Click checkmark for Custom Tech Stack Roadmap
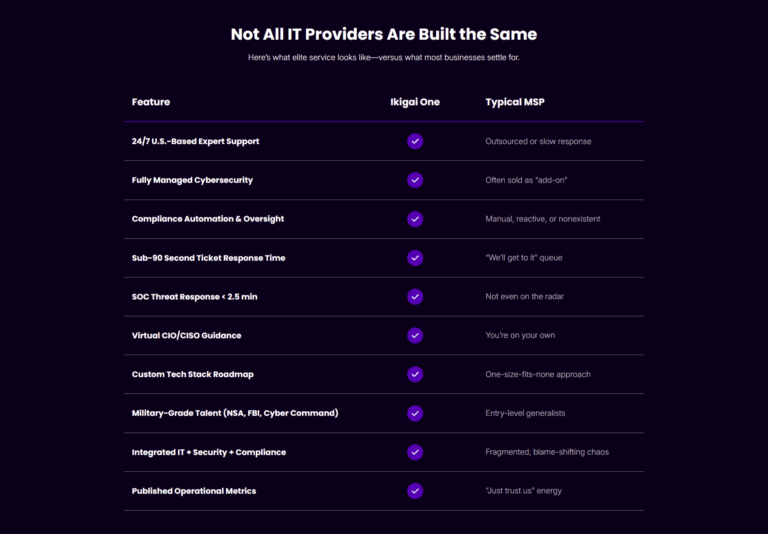The image size is (768, 534). (415, 374)
